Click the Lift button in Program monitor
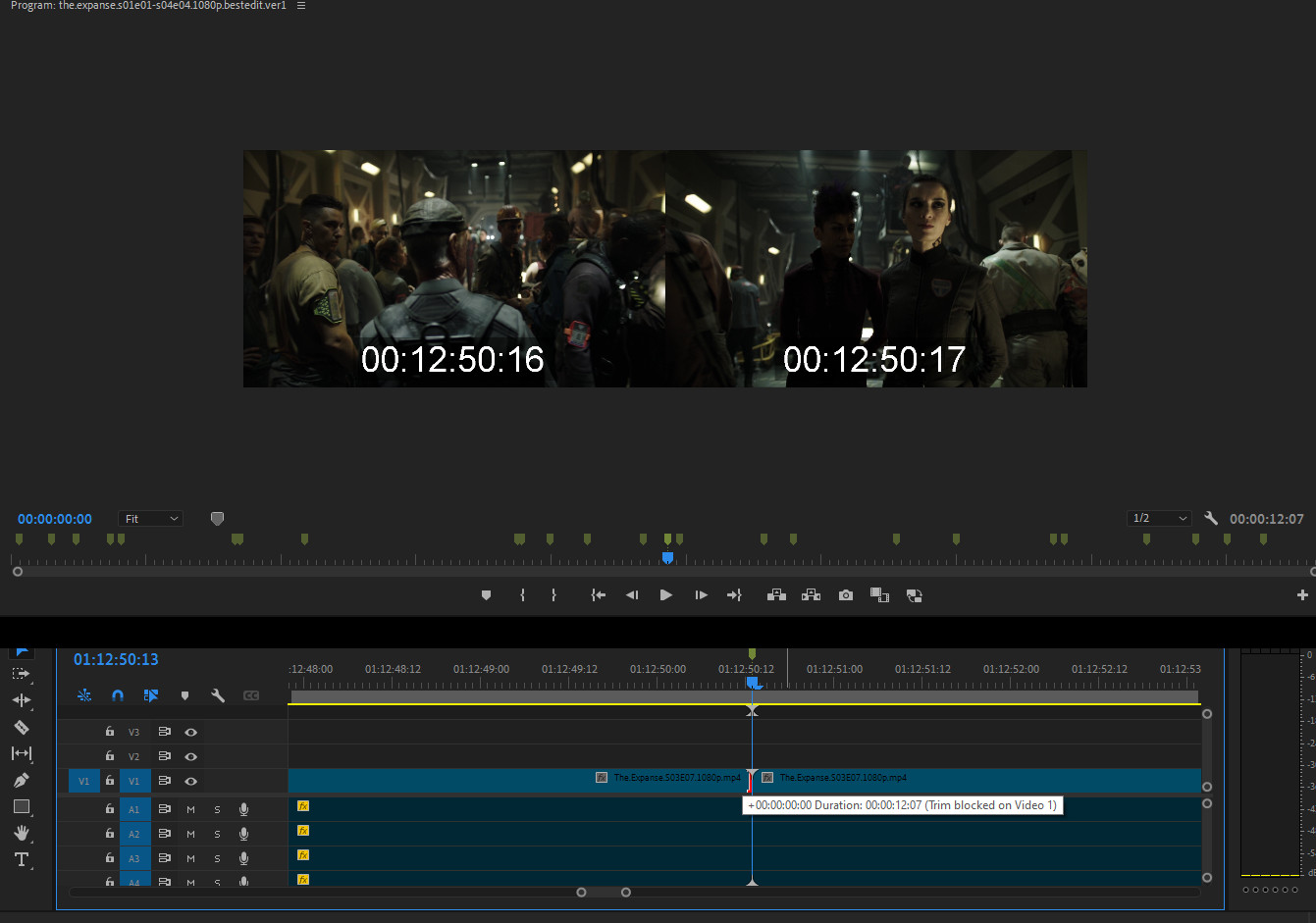 tap(776, 595)
